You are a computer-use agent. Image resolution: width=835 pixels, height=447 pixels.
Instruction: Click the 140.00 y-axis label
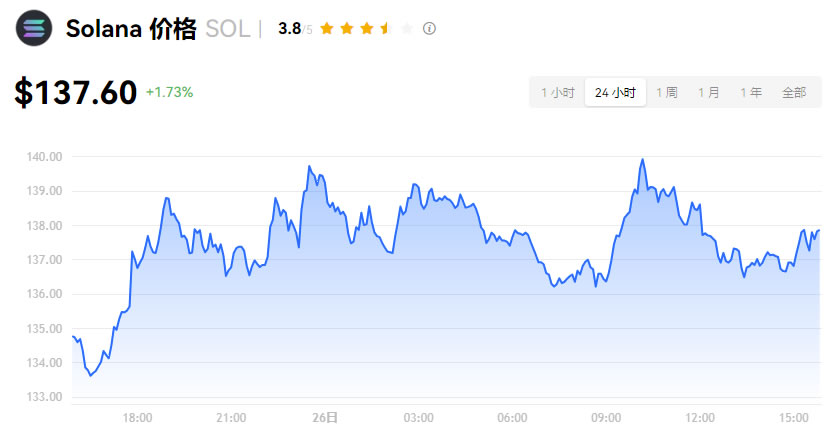[44, 157]
